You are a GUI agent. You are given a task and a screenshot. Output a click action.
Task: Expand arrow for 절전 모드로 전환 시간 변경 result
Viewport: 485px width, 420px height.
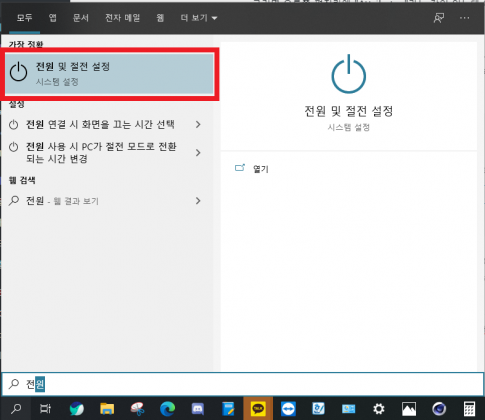198,153
